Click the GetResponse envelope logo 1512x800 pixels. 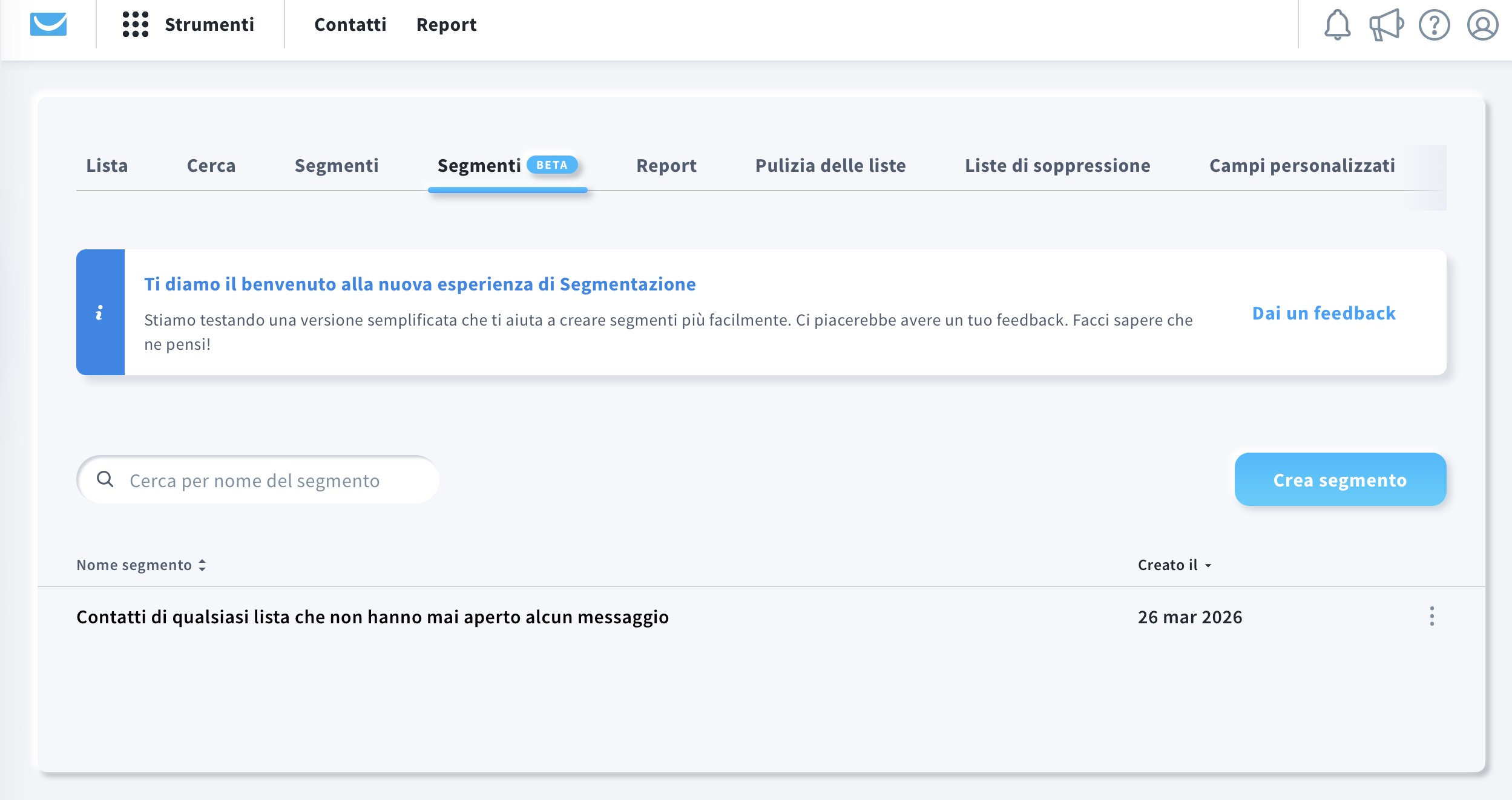point(48,24)
